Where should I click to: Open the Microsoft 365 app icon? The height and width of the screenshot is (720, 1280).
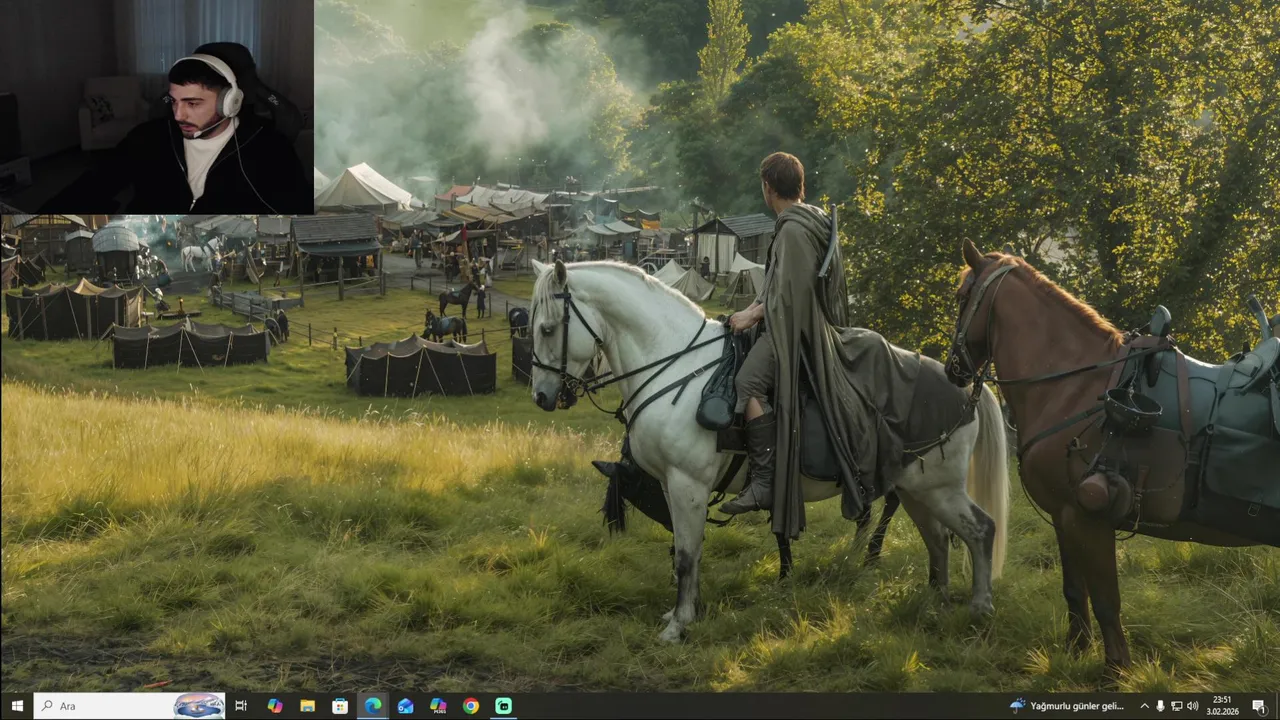pyautogui.click(x=438, y=706)
